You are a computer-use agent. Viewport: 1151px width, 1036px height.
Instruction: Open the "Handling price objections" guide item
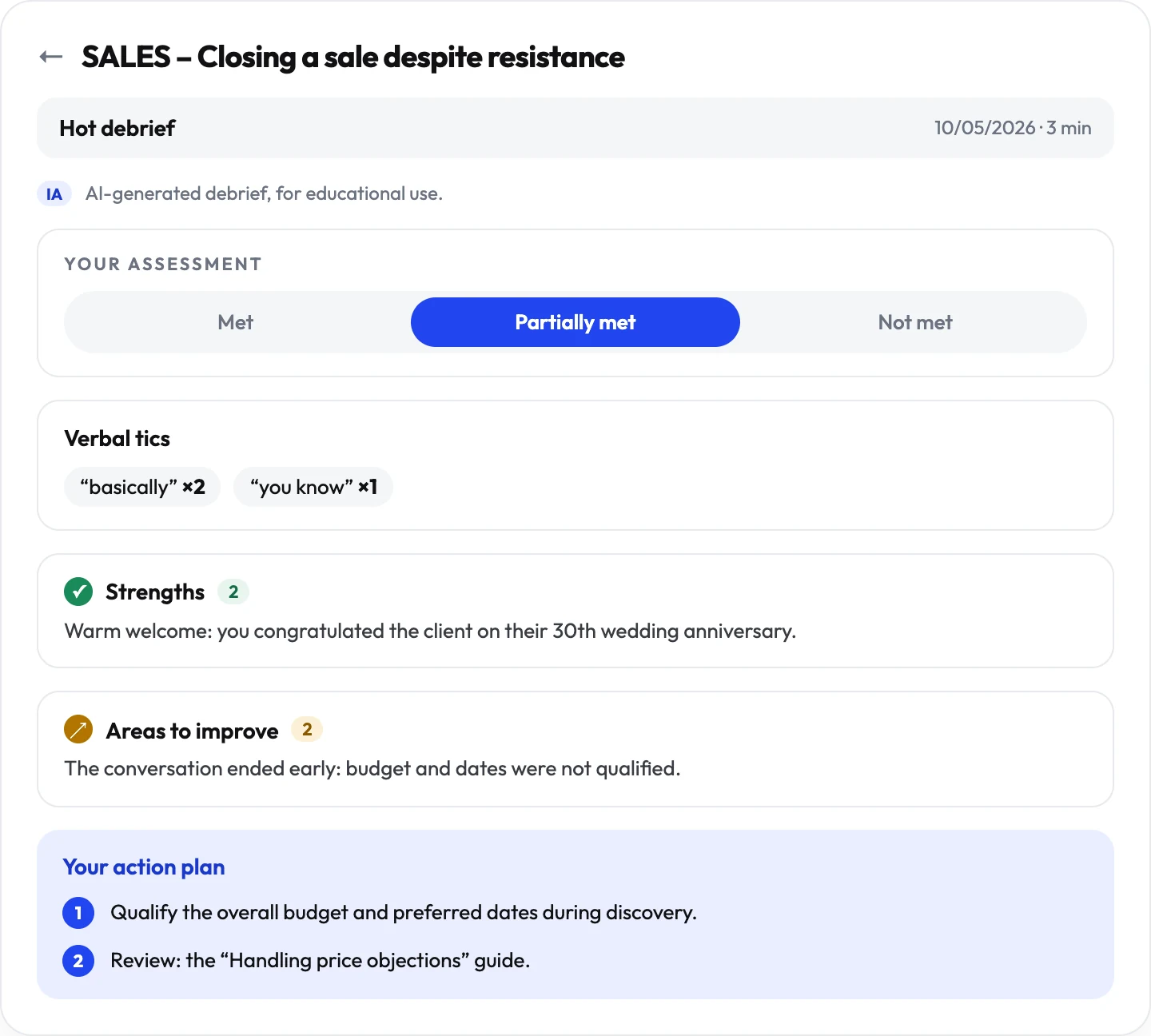320,961
